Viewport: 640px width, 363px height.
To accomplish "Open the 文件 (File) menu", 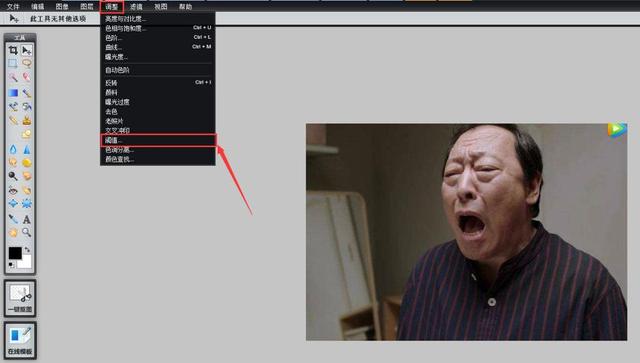I will pyautogui.click(x=13, y=7).
